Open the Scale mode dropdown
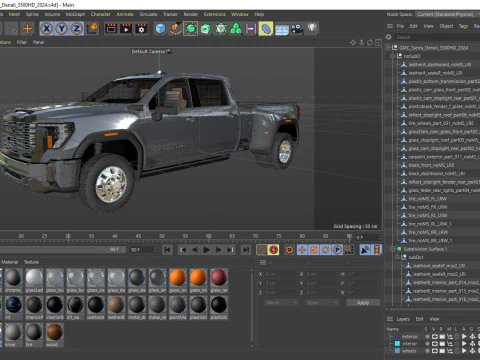The height and width of the screenshot is (360, 480). point(322,303)
